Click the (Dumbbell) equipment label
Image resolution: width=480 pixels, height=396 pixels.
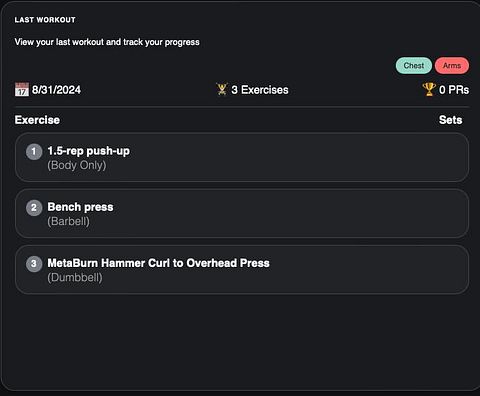pos(75,277)
